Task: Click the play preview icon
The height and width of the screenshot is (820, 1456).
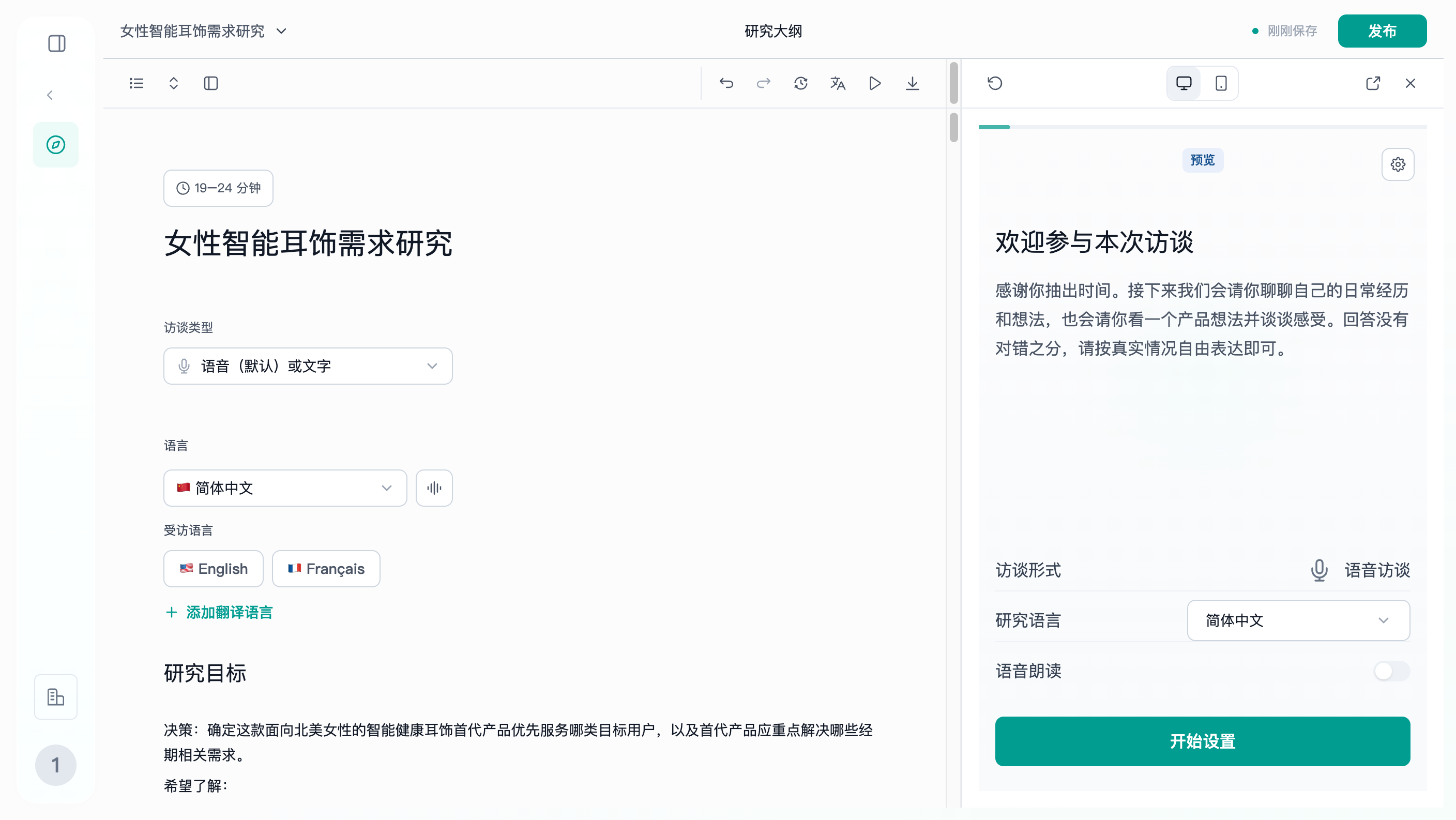Action: pos(875,84)
